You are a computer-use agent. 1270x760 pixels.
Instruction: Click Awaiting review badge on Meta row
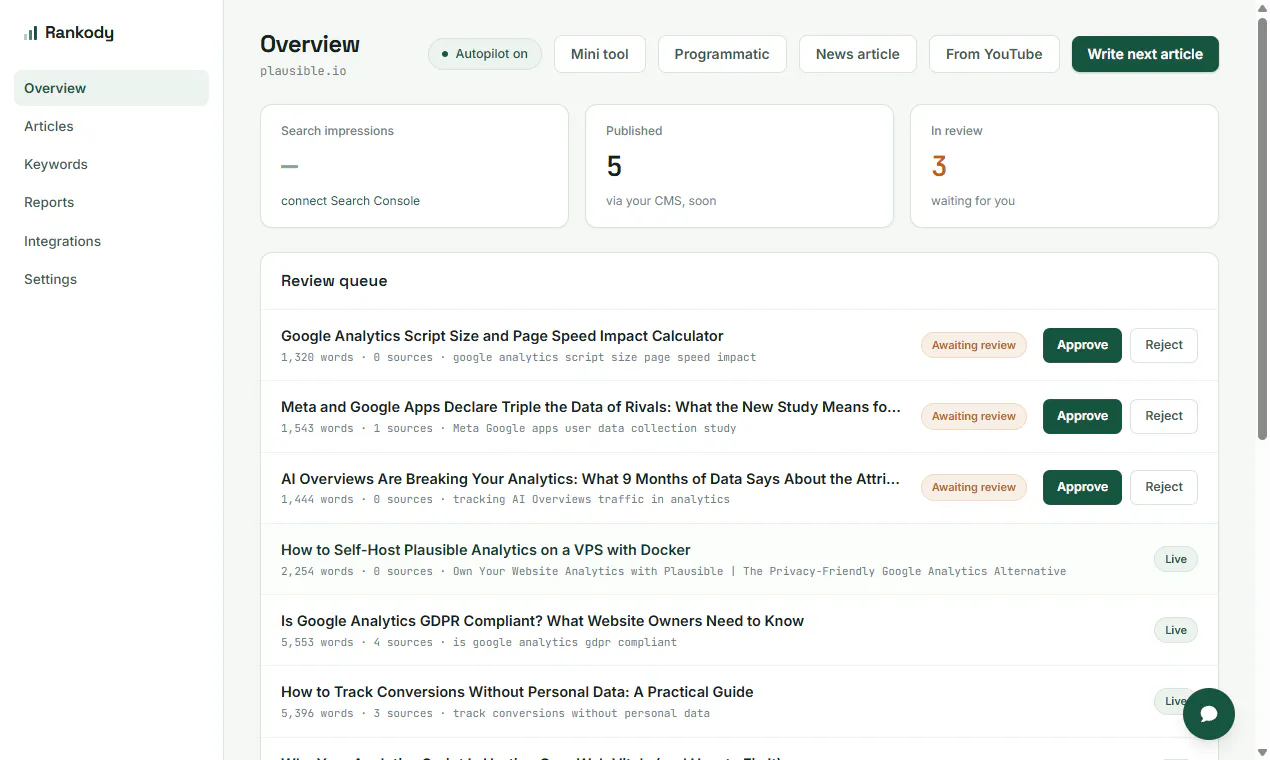click(974, 416)
